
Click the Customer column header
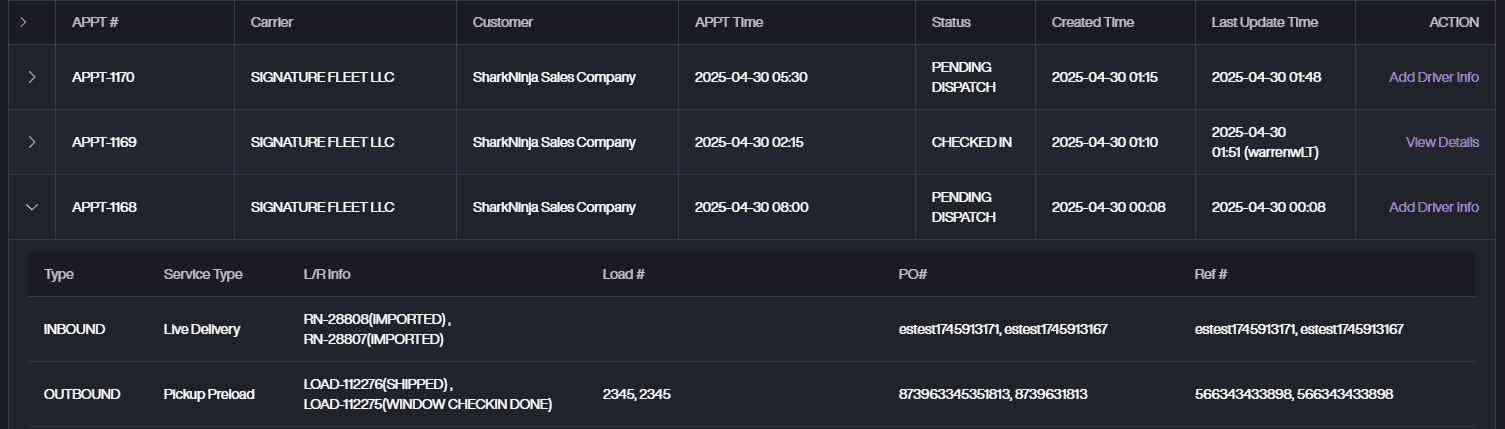point(503,22)
